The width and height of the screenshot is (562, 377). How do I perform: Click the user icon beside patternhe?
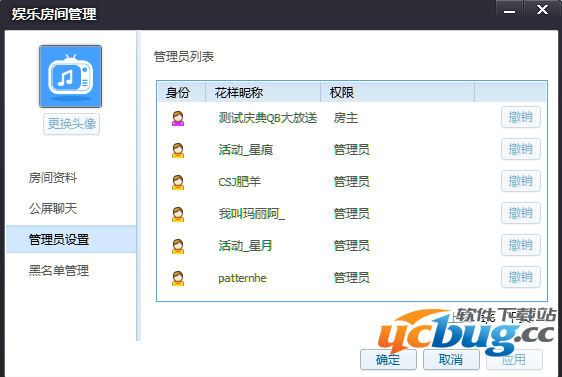click(178, 278)
